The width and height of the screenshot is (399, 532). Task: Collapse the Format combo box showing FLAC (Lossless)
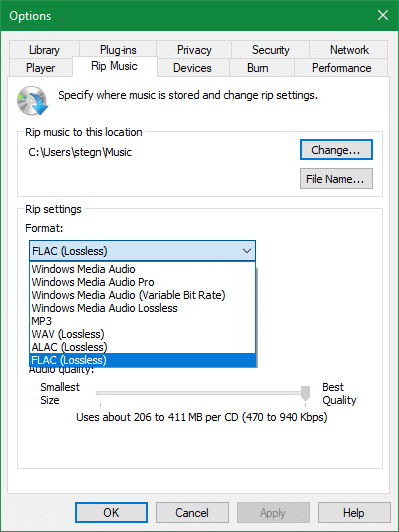pos(142,251)
